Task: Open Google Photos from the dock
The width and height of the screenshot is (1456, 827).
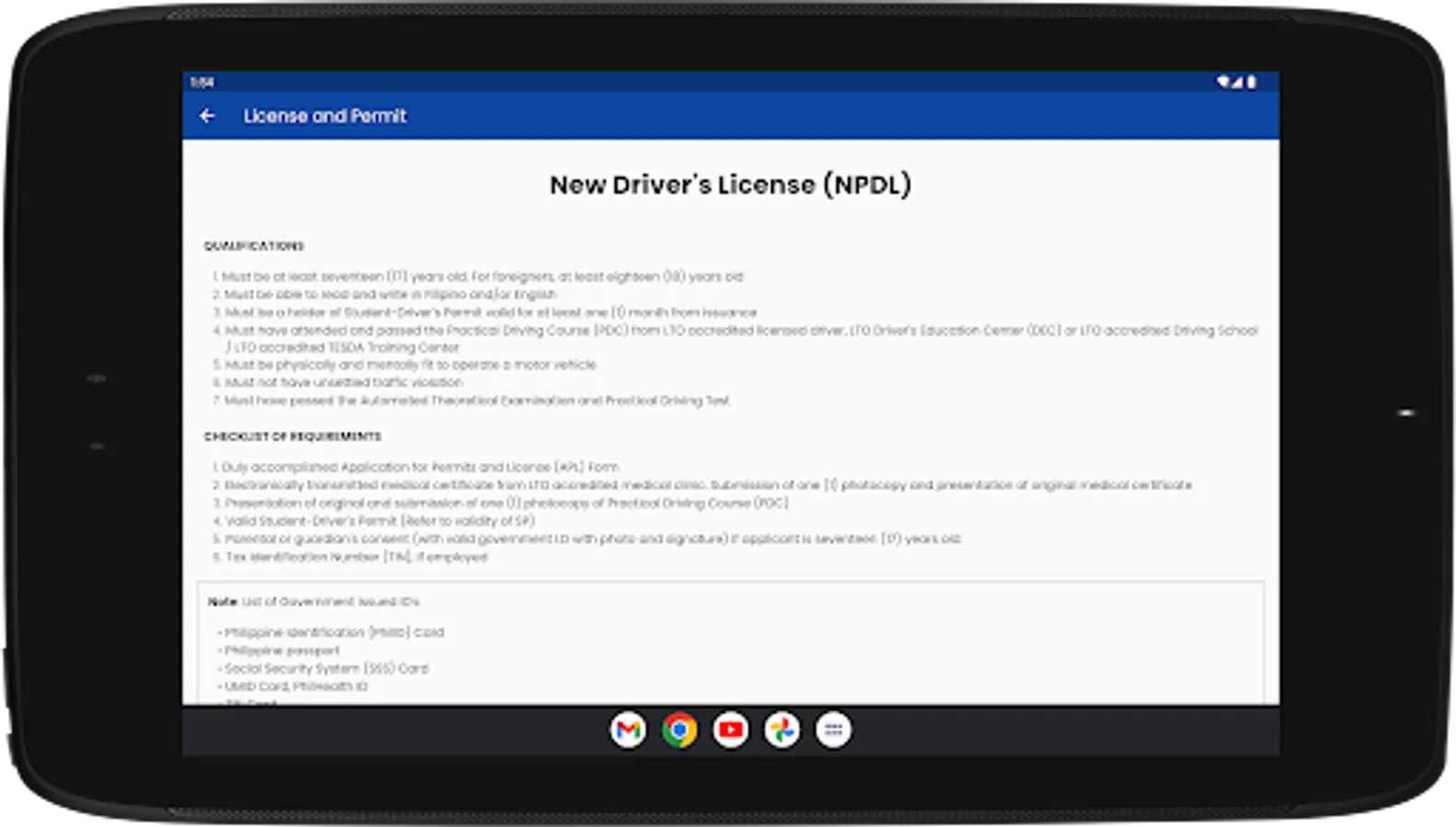Action: pos(782,730)
